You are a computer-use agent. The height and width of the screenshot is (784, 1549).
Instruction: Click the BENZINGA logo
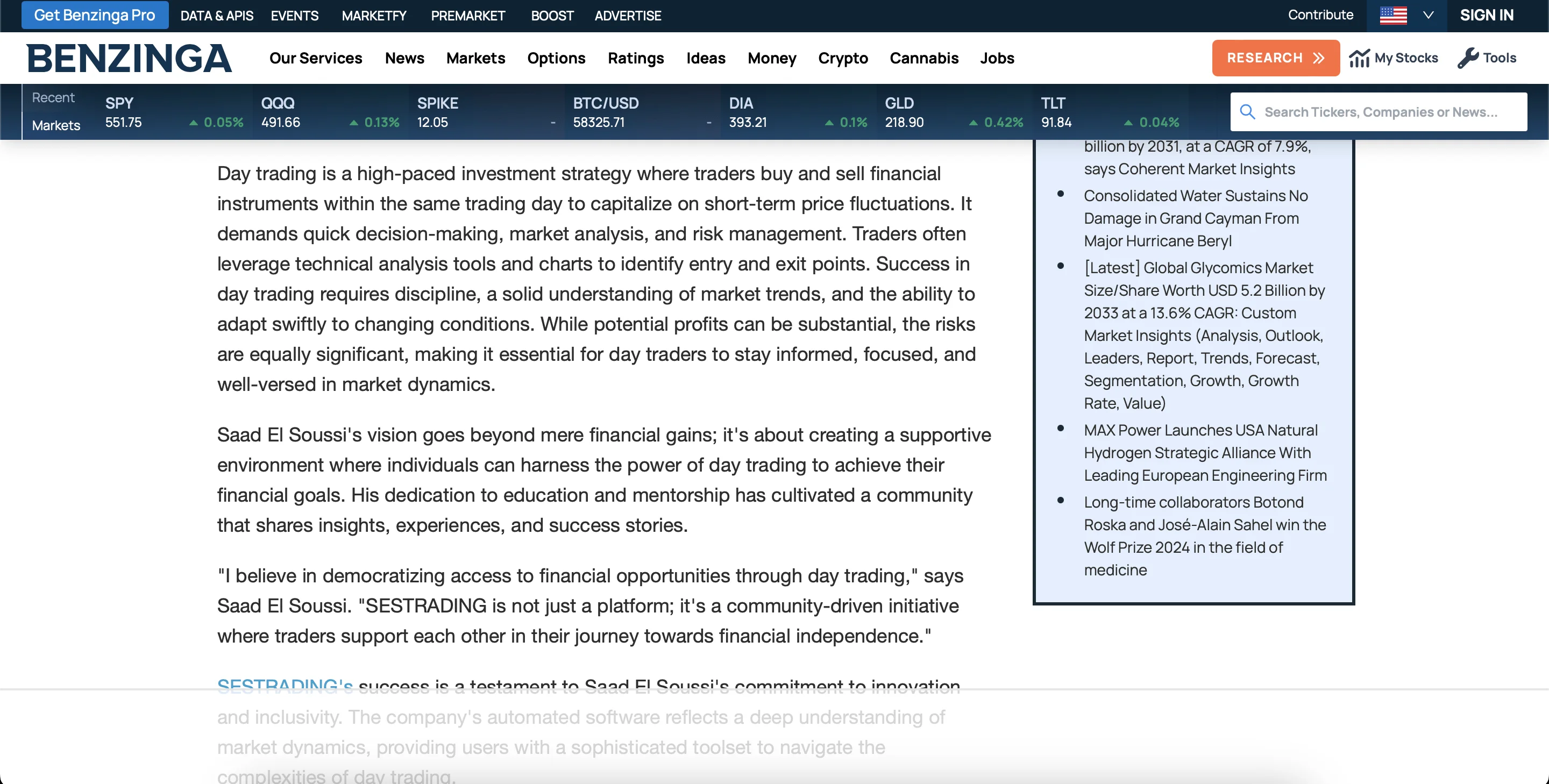tap(129, 58)
